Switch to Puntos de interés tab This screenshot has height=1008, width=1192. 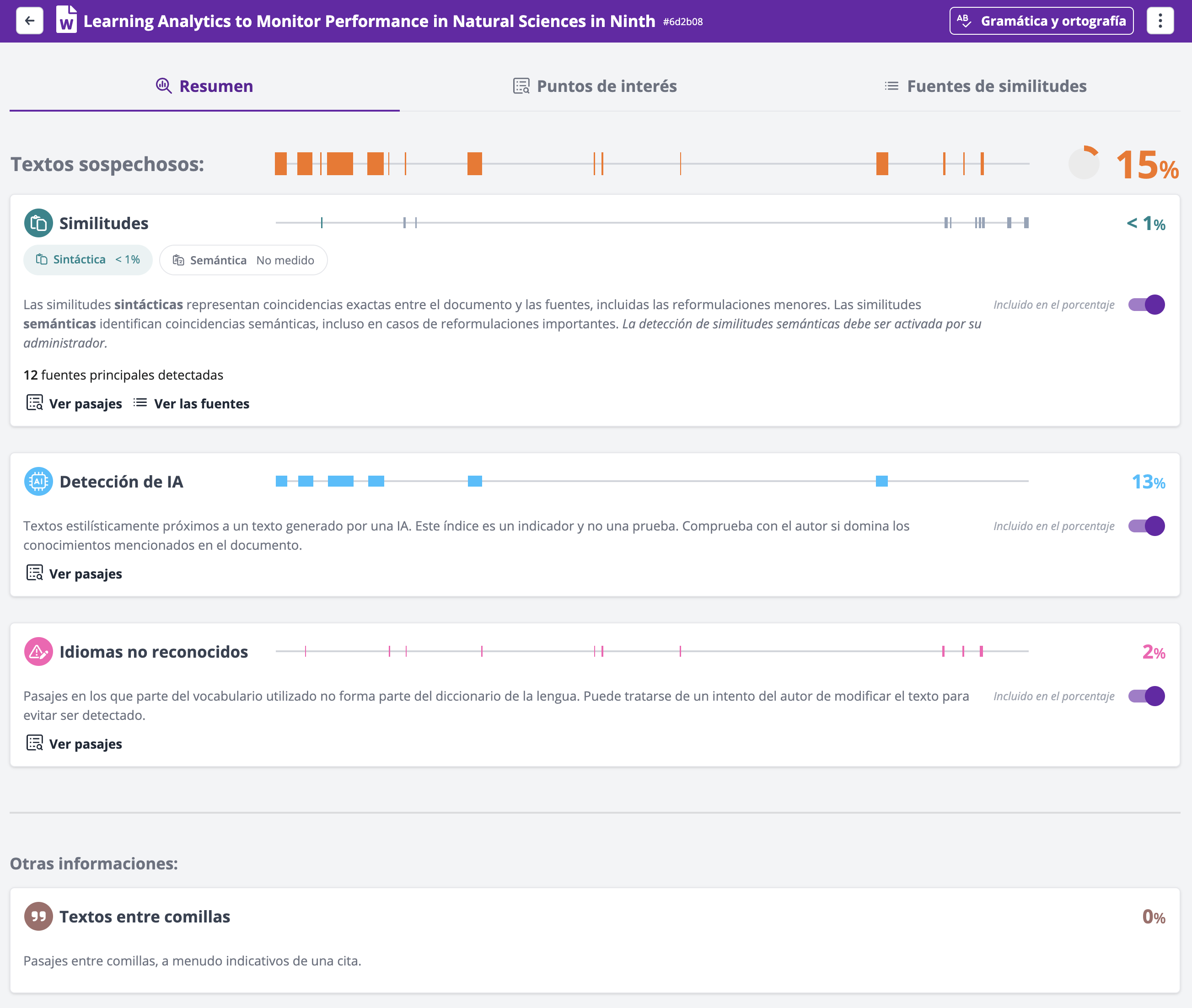(595, 86)
